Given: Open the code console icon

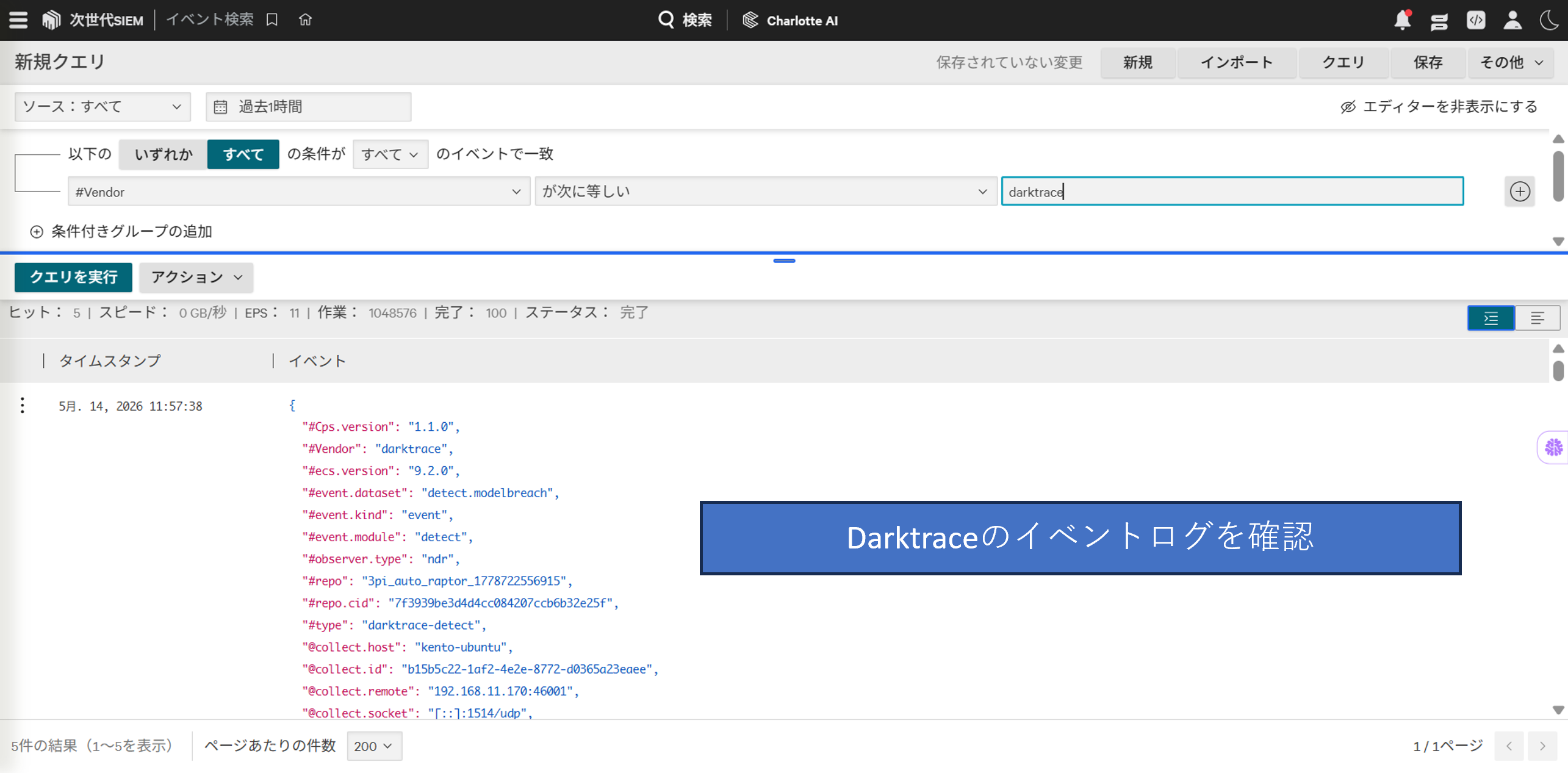Looking at the screenshot, I should click(x=1475, y=20).
